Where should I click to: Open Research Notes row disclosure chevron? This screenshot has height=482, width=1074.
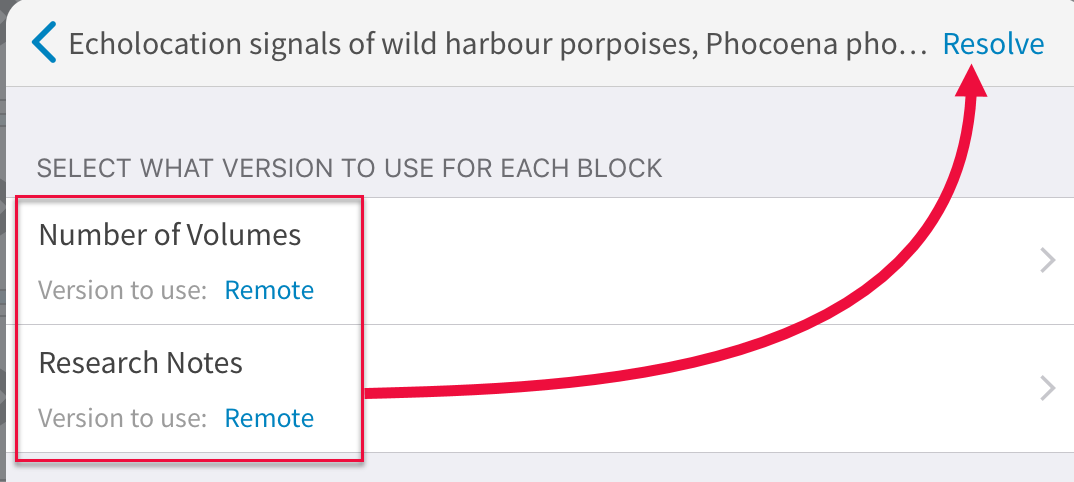click(1047, 388)
